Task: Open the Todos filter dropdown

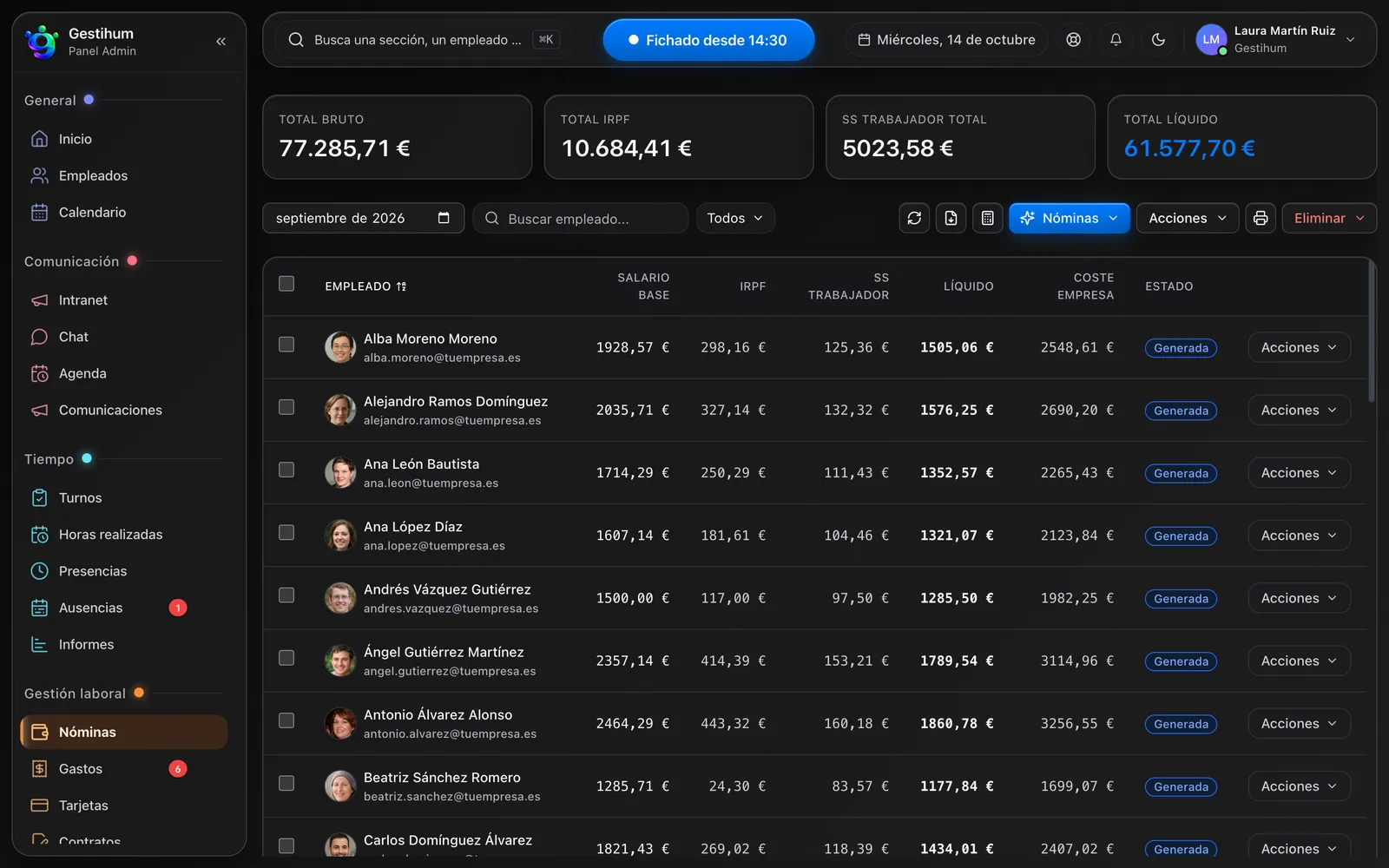Action: pyautogui.click(x=735, y=218)
